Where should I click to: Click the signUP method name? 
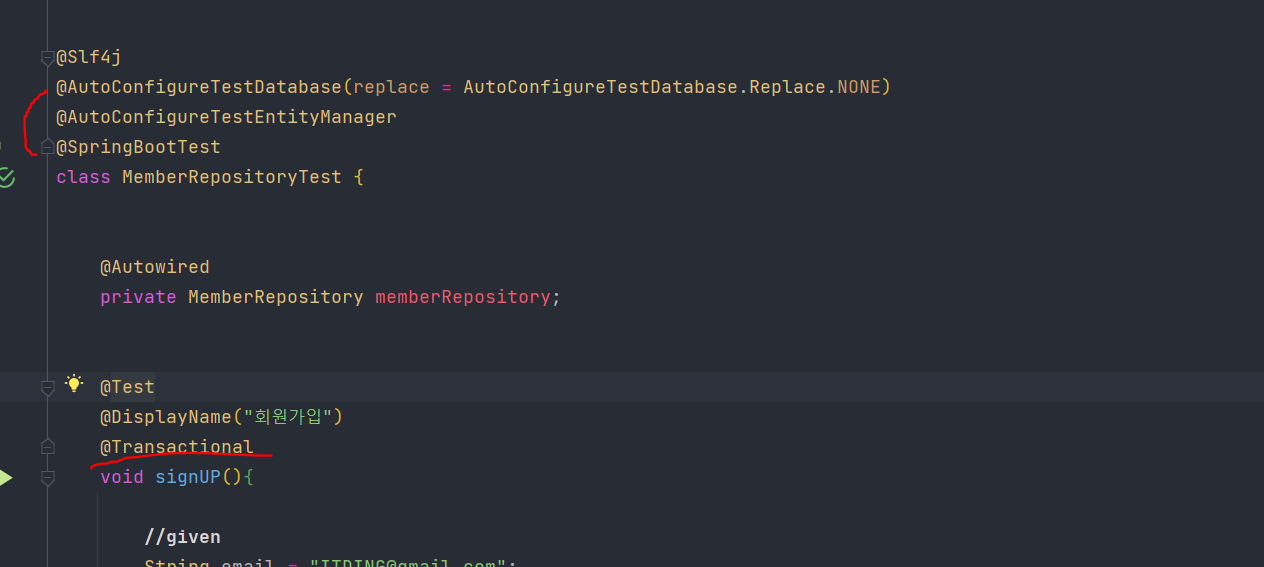(x=188, y=477)
